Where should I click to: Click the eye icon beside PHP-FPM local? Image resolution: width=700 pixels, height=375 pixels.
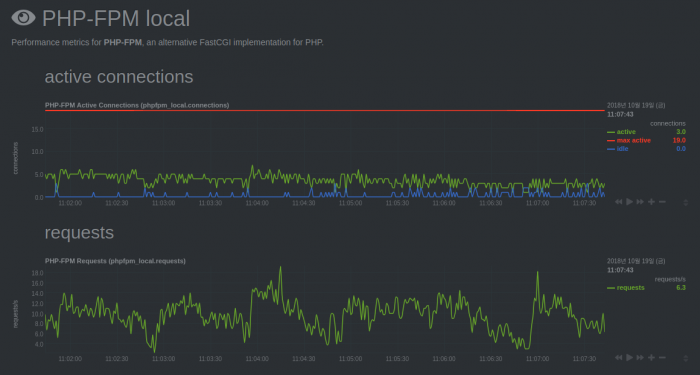tap(23, 18)
